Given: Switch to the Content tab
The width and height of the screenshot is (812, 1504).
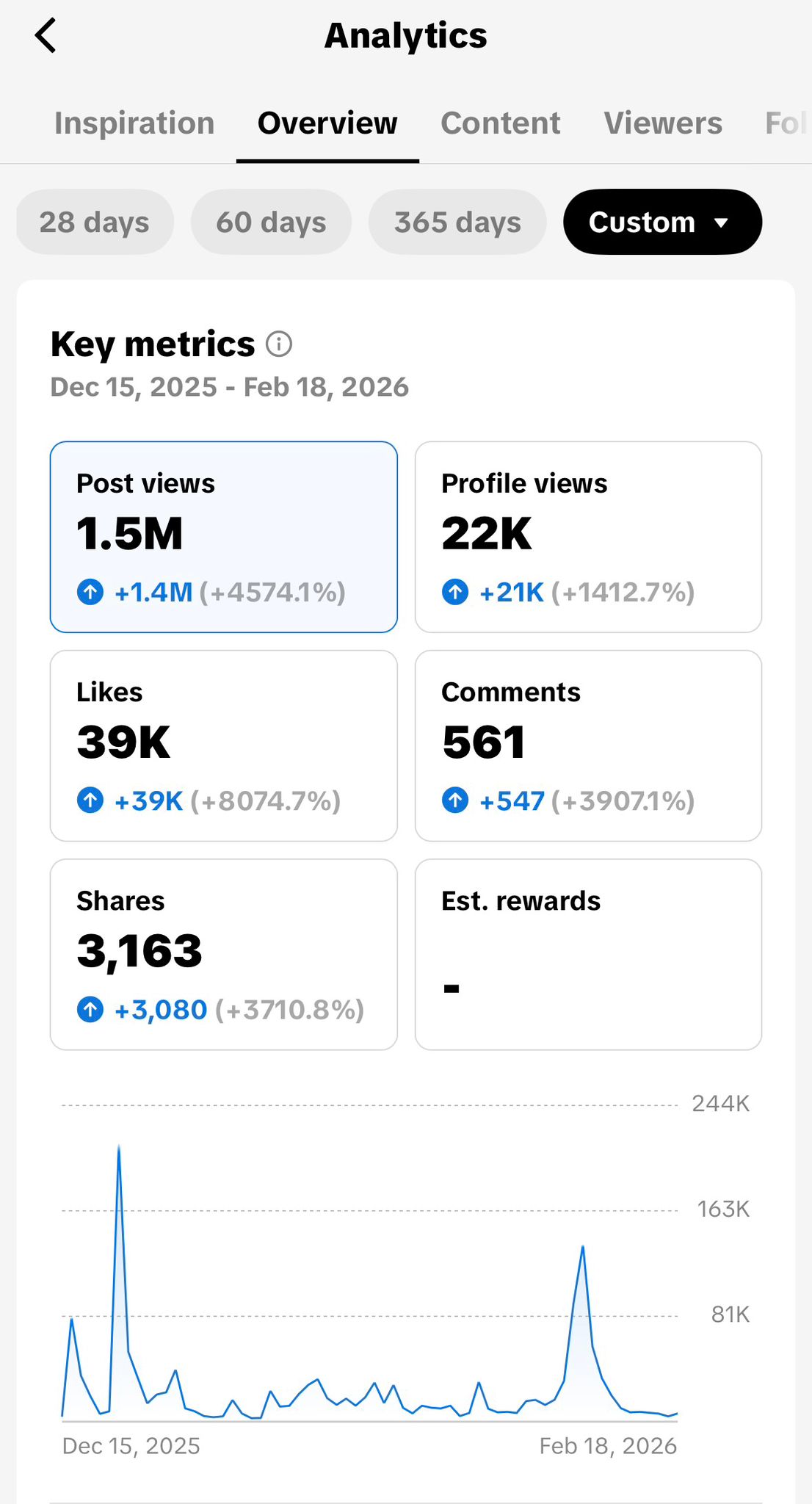Looking at the screenshot, I should (500, 123).
